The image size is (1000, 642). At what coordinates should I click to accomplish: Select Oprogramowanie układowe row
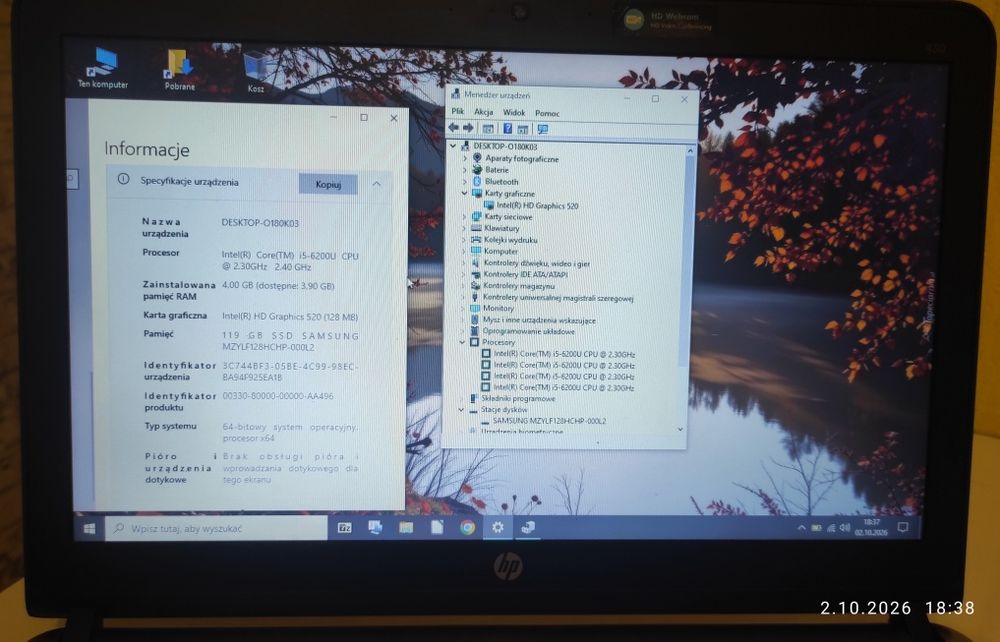tap(522, 332)
